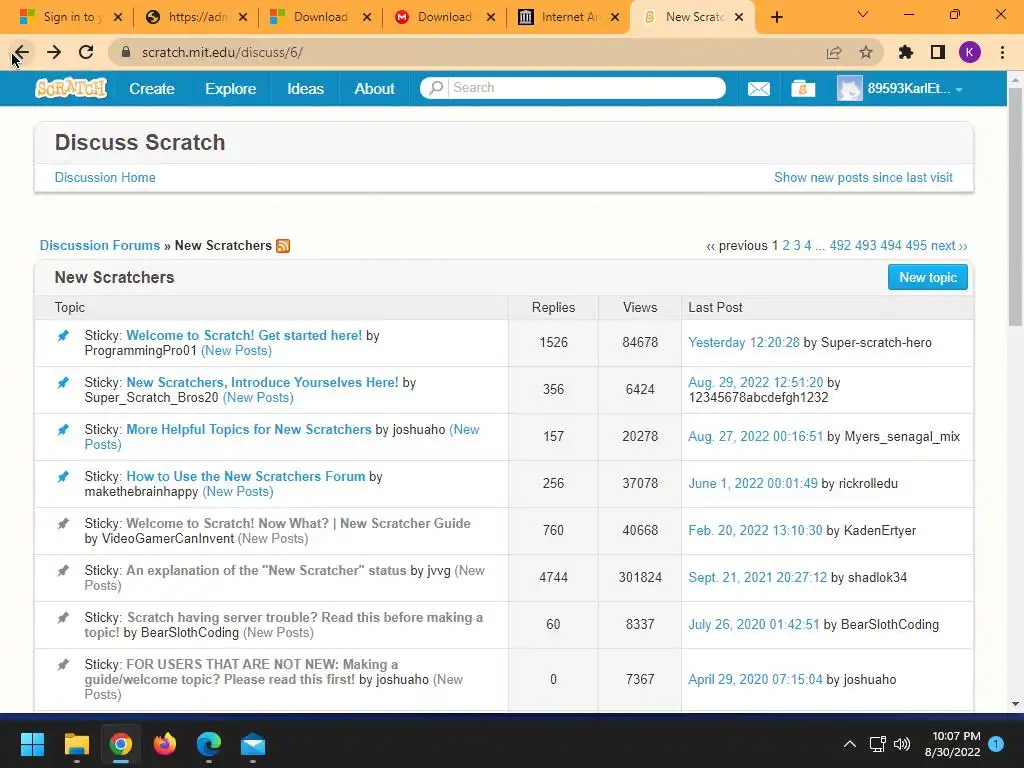Click the Replies column header
The image size is (1024, 768).
553,308
